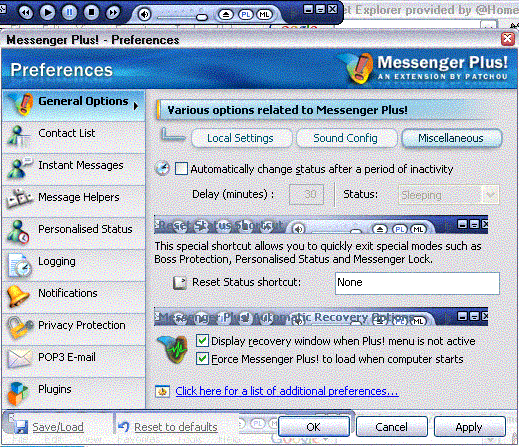The height and width of the screenshot is (447, 519).
Task: Click the Reset Status shortcut icon
Action: [180, 283]
